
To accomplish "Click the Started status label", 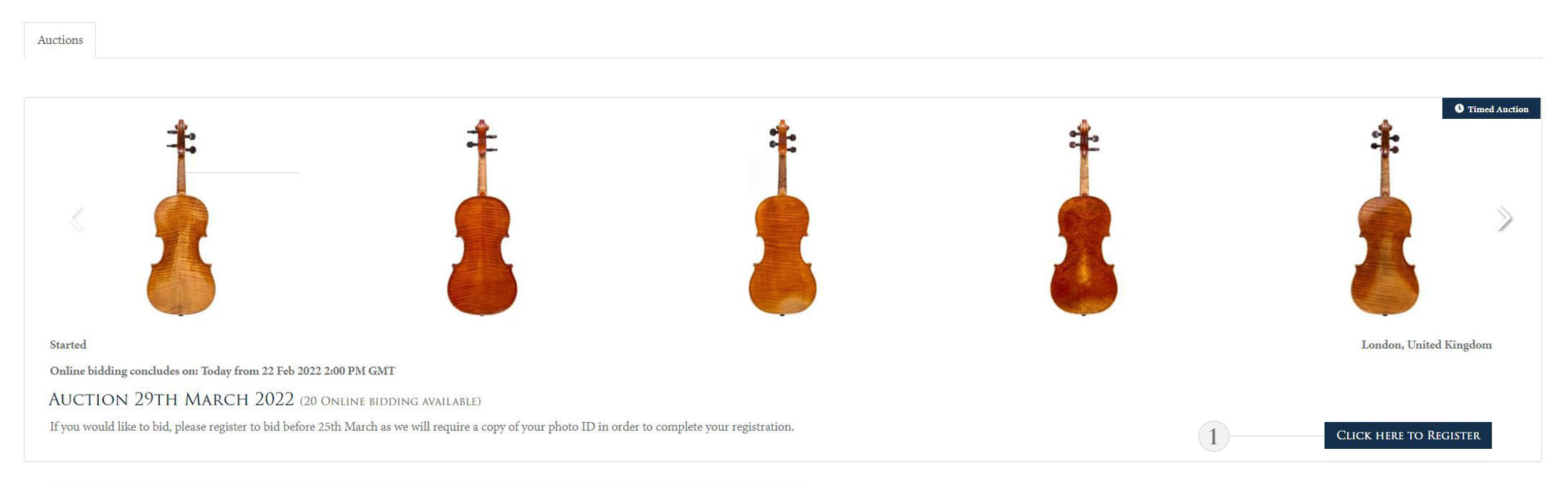I will (68, 345).
